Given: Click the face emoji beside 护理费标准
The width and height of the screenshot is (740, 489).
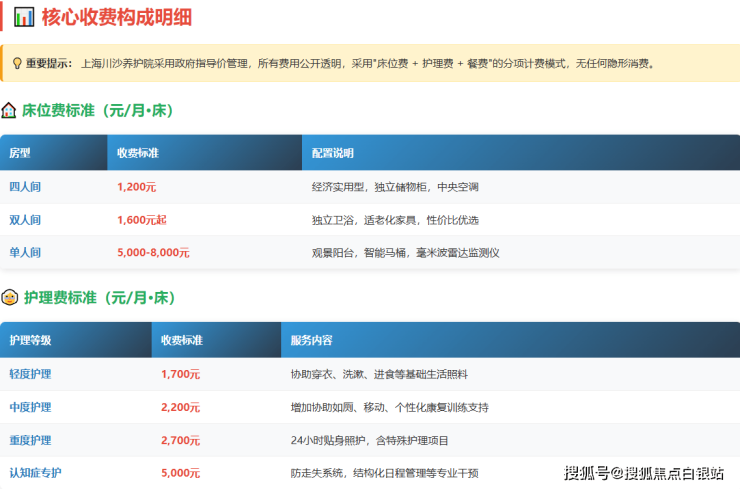Looking at the screenshot, I should click(x=9, y=298).
